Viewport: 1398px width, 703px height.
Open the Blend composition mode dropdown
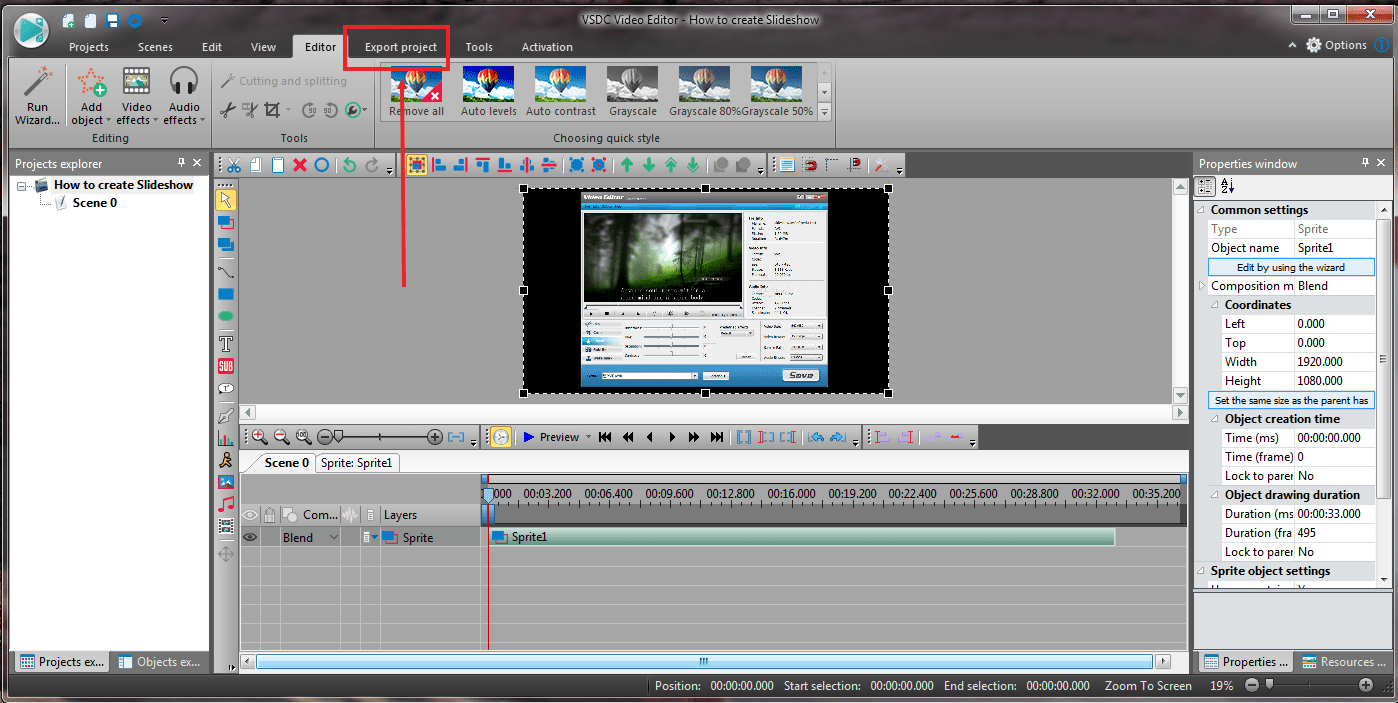click(334, 537)
